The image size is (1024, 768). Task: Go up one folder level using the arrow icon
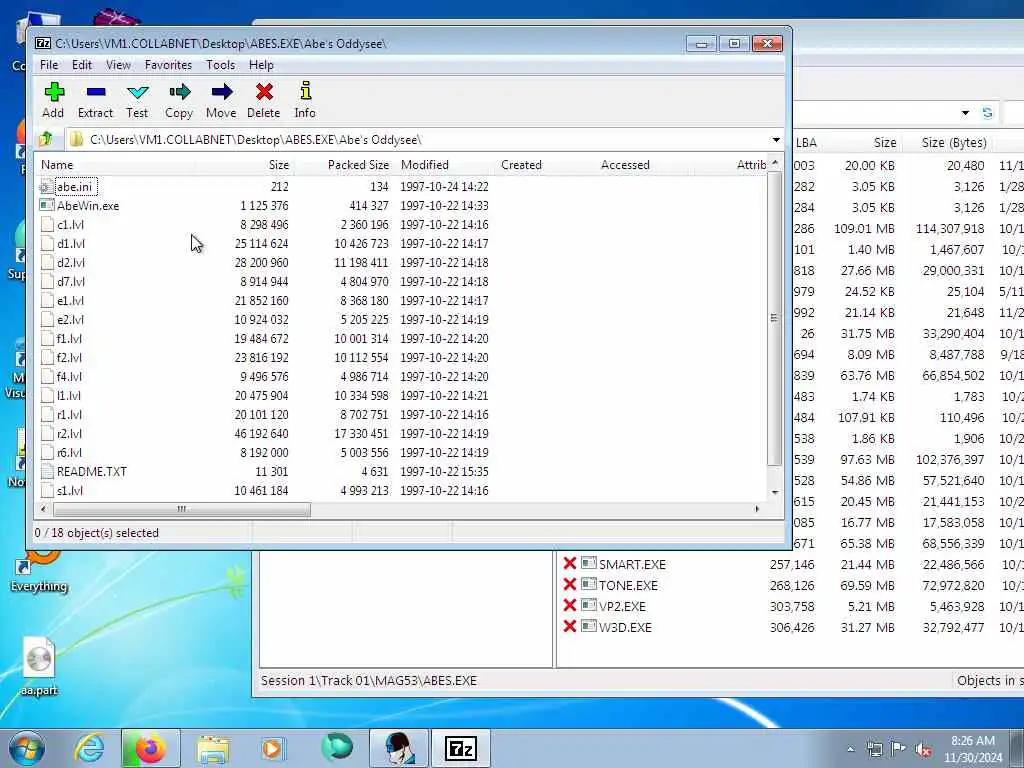coord(46,139)
